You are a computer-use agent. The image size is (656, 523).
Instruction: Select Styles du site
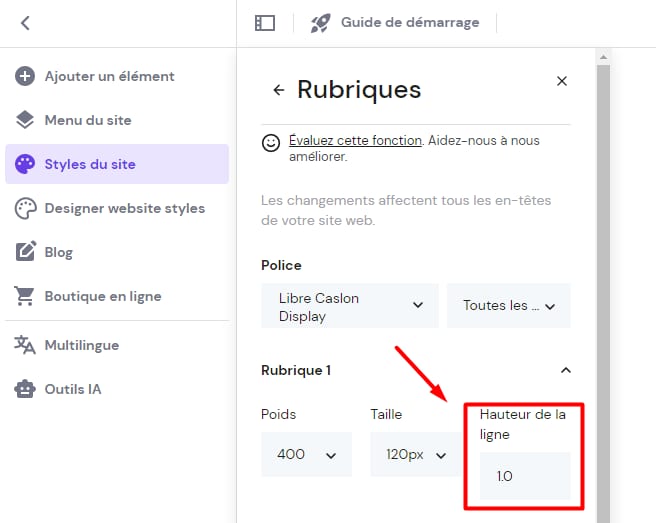coord(117,164)
